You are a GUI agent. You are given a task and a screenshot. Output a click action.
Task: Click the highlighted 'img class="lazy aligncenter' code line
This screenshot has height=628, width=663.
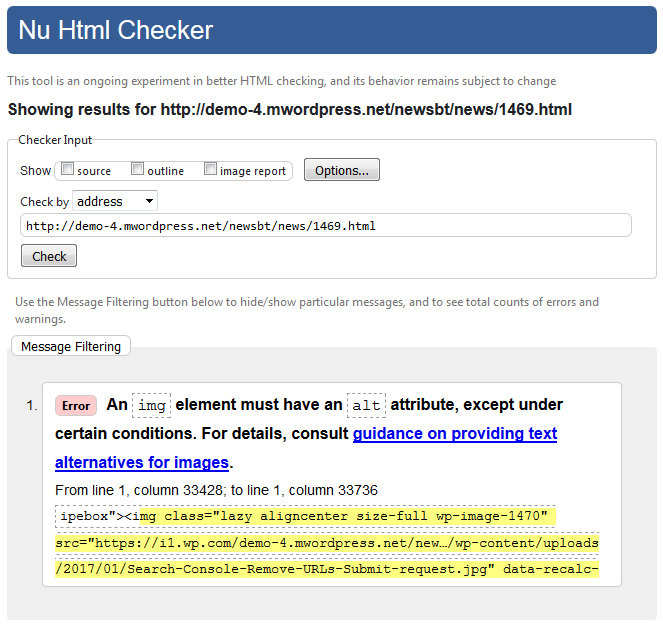pyautogui.click(x=348, y=516)
